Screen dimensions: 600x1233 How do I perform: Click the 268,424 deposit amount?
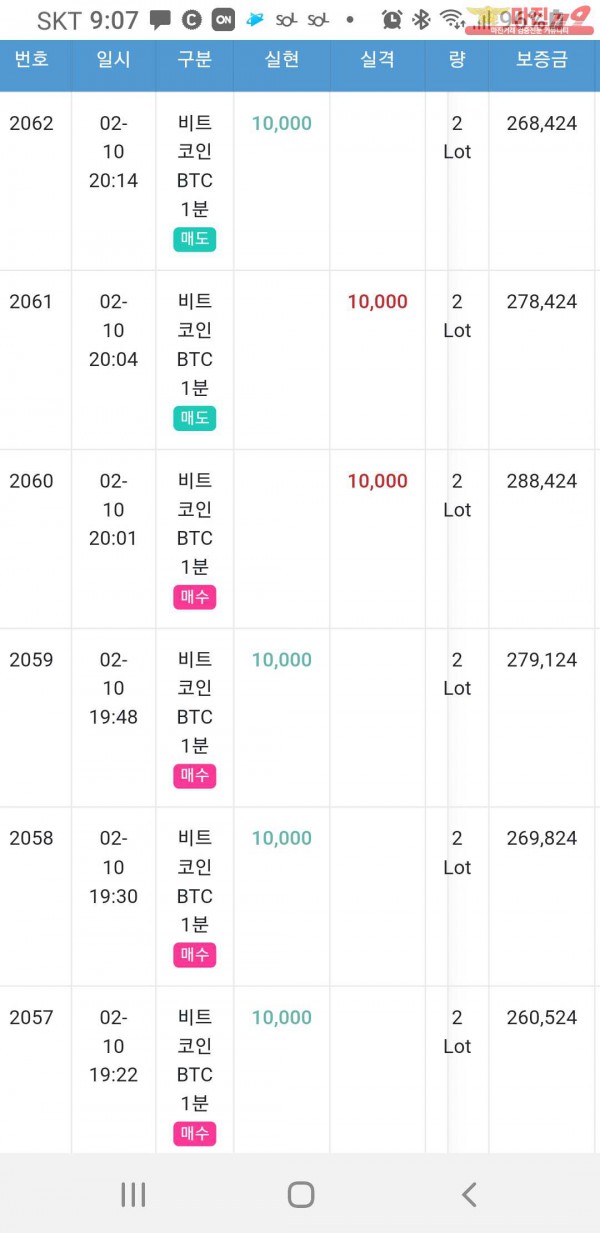point(542,123)
